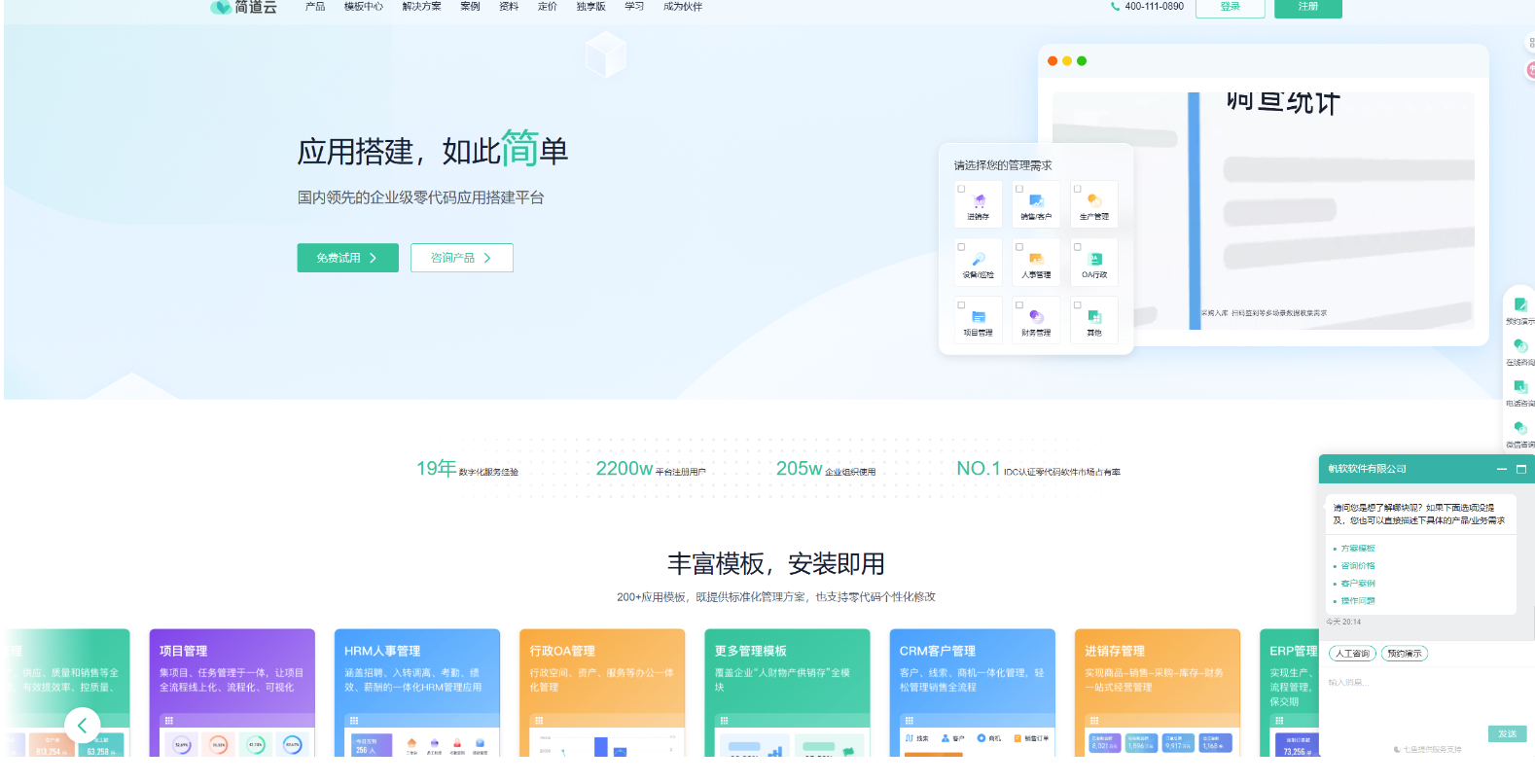Click the 其他 green grid icon
This screenshot has height=784, width=1535.
coord(1094,317)
